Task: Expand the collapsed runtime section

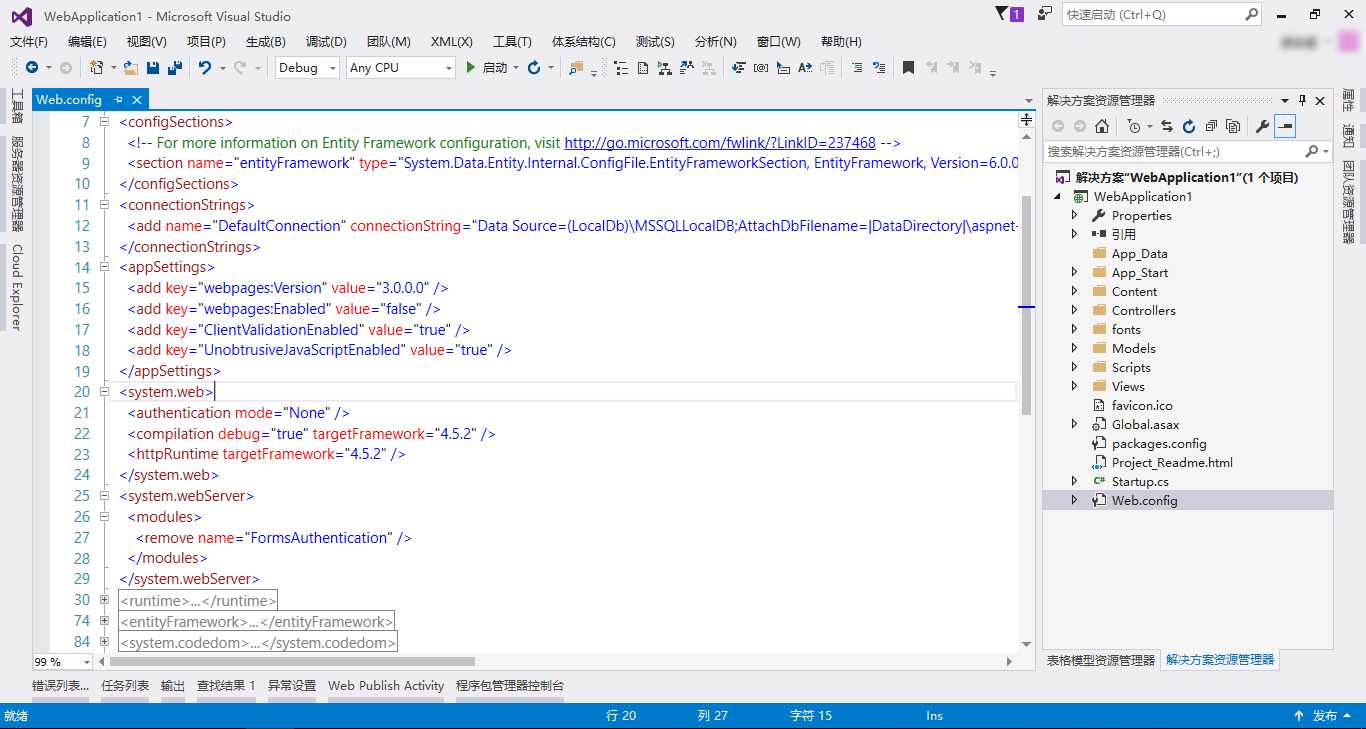Action: (x=104, y=600)
